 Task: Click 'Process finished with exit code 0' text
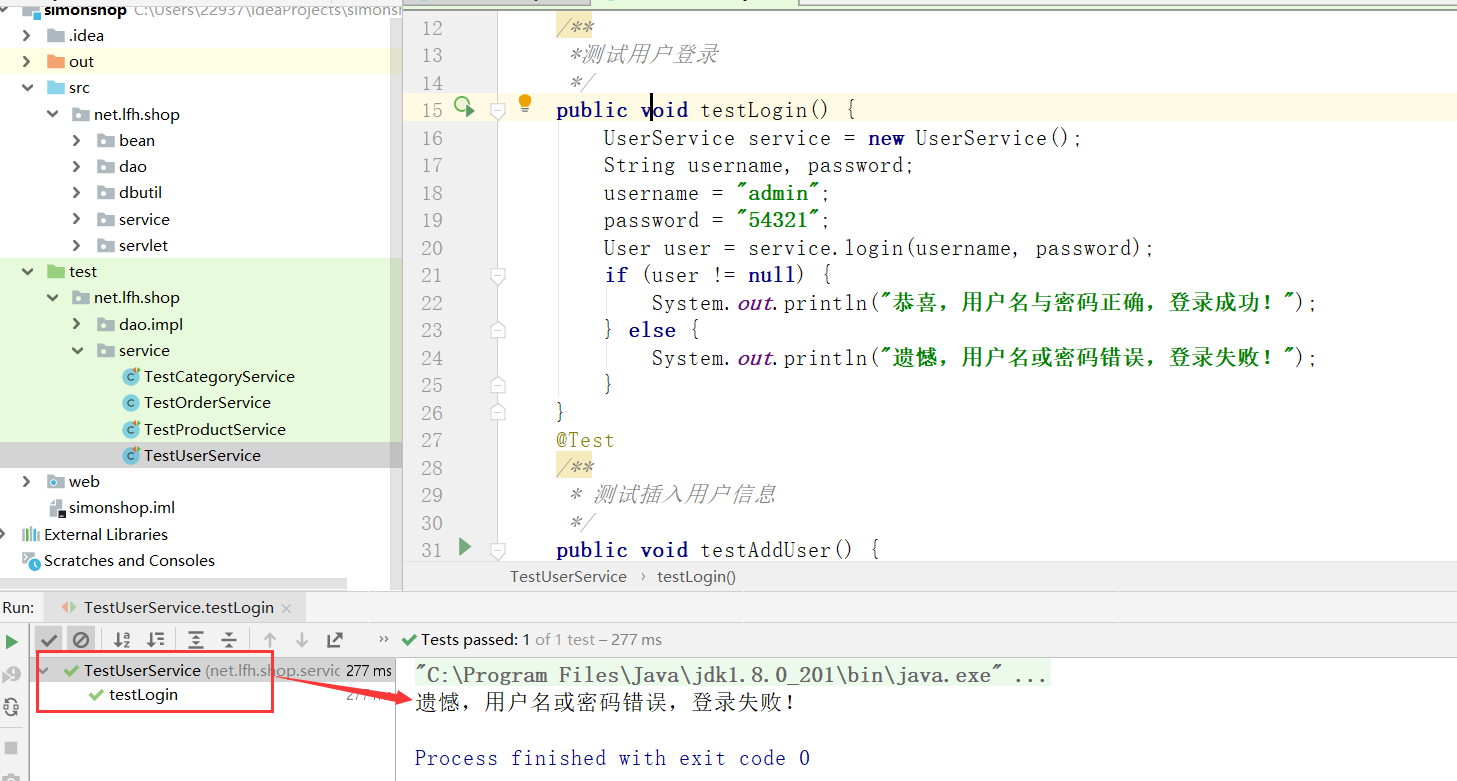click(x=612, y=758)
